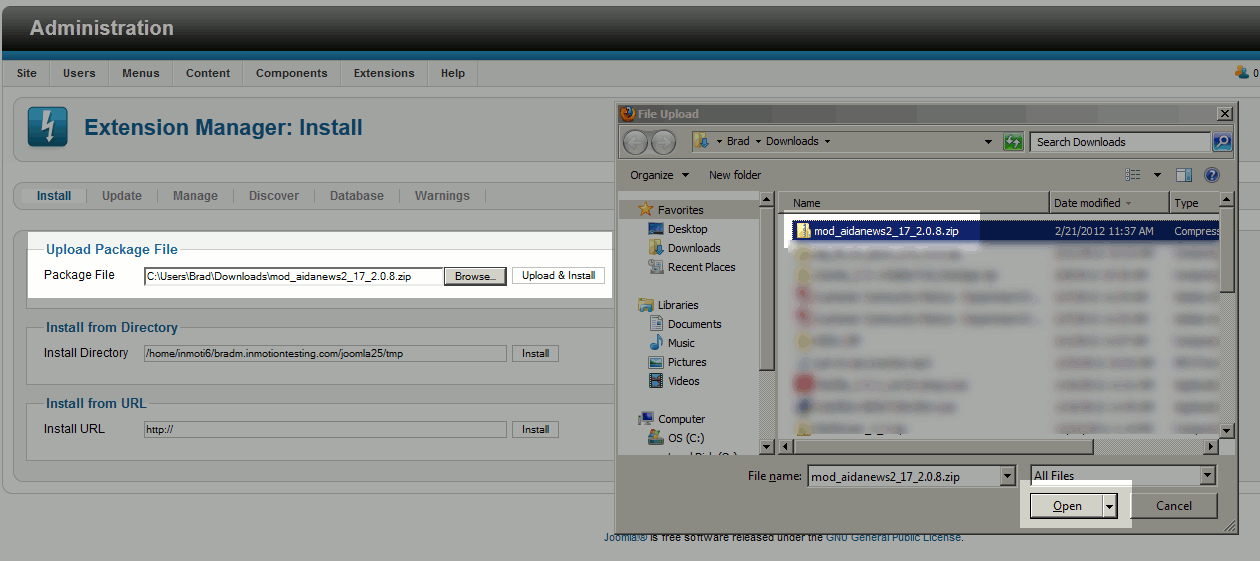The image size is (1260, 561).
Task: Click the Desktop icon in navigation pane
Action: click(656, 229)
